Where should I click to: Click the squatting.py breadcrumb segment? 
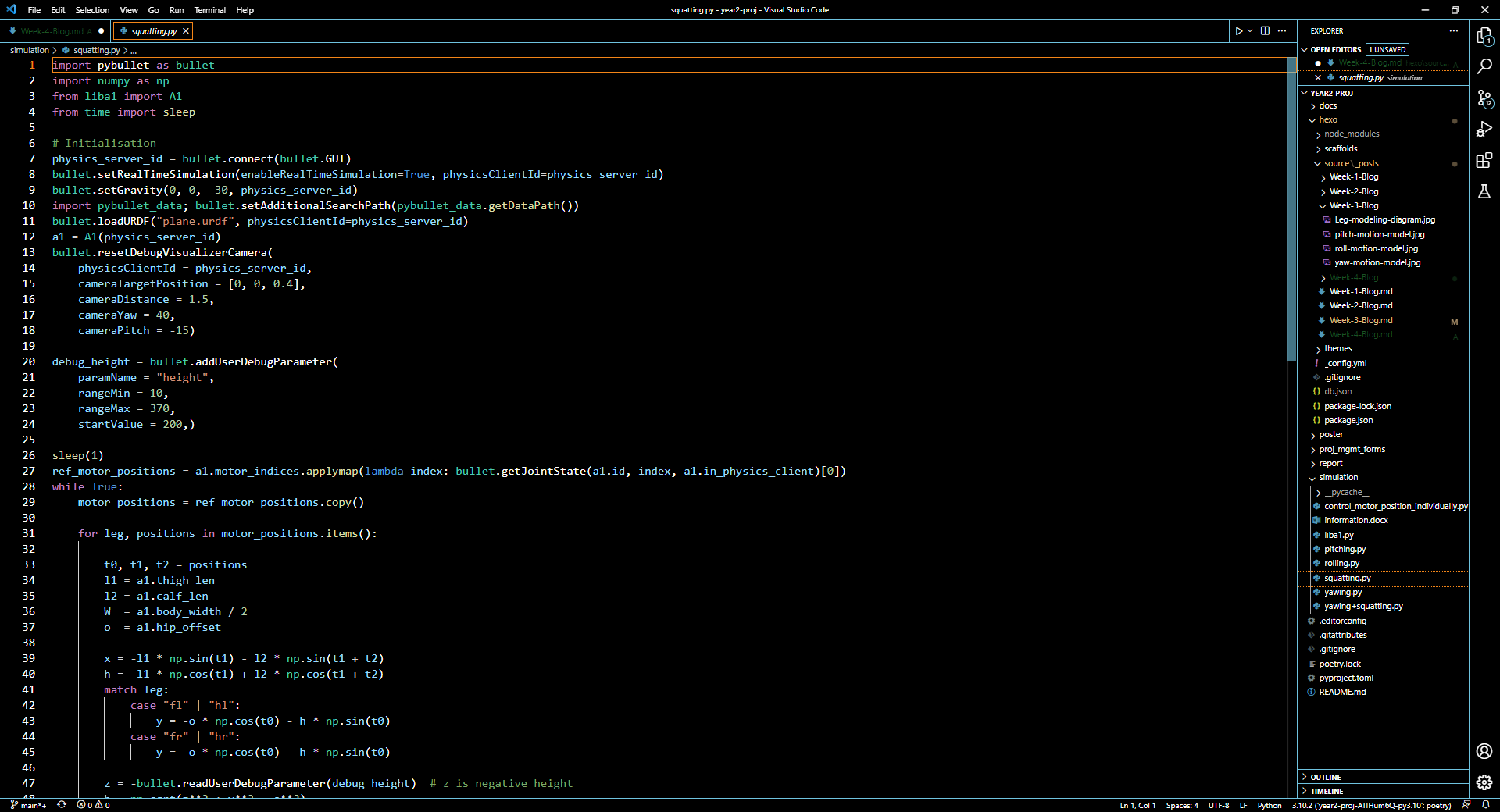(95, 50)
